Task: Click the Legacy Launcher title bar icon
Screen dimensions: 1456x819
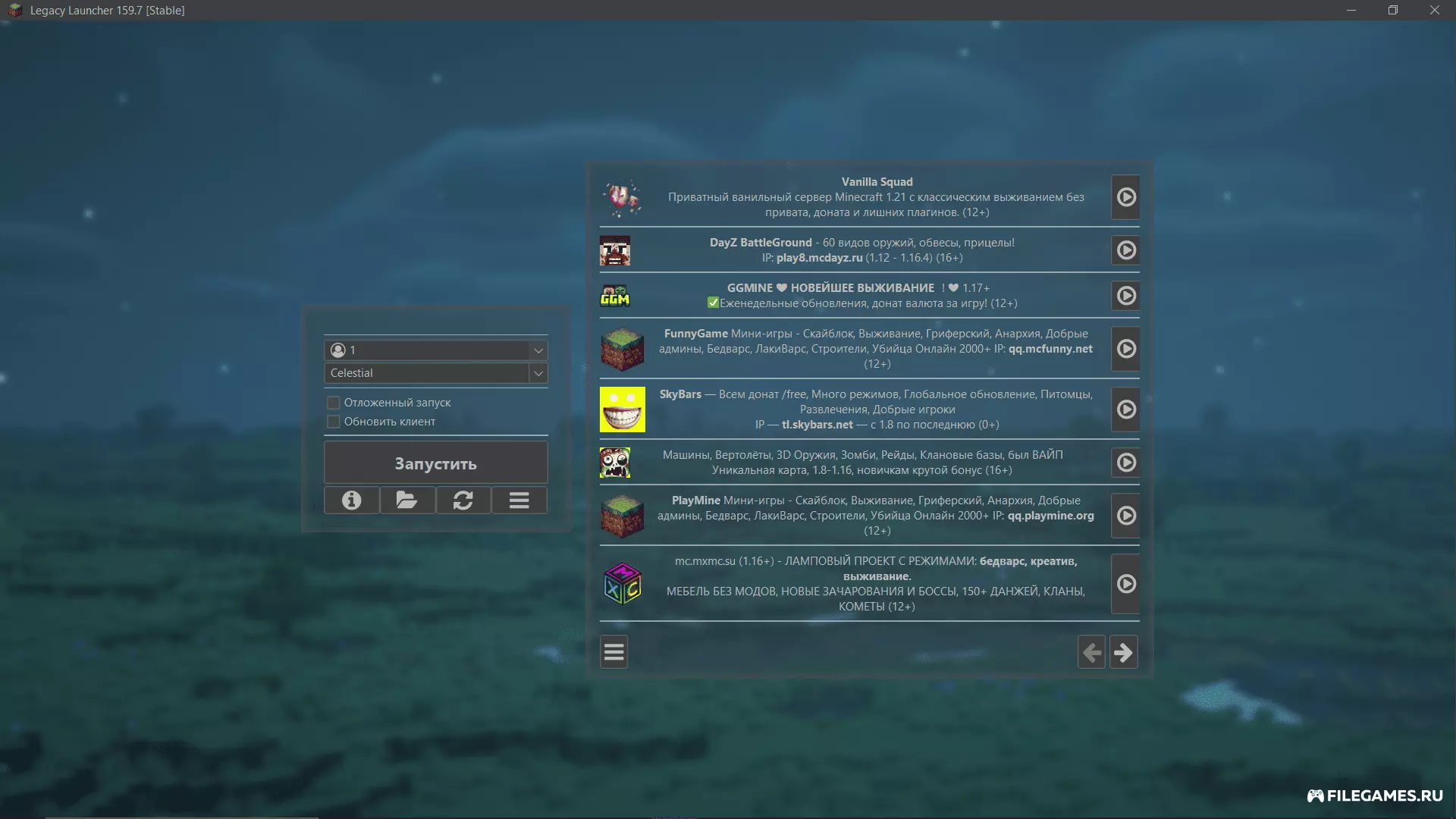Action: (x=15, y=11)
